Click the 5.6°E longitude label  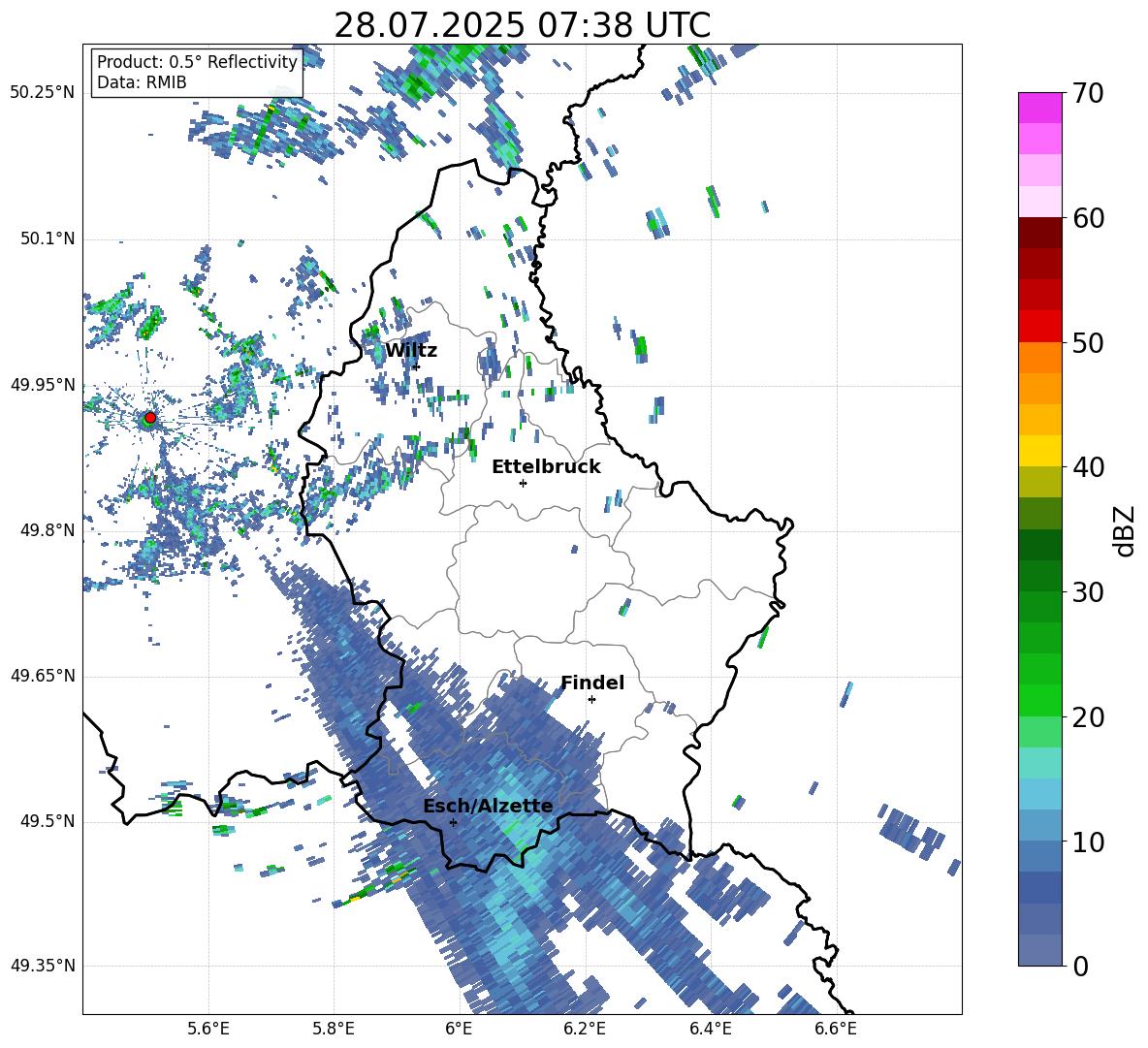click(x=208, y=1030)
